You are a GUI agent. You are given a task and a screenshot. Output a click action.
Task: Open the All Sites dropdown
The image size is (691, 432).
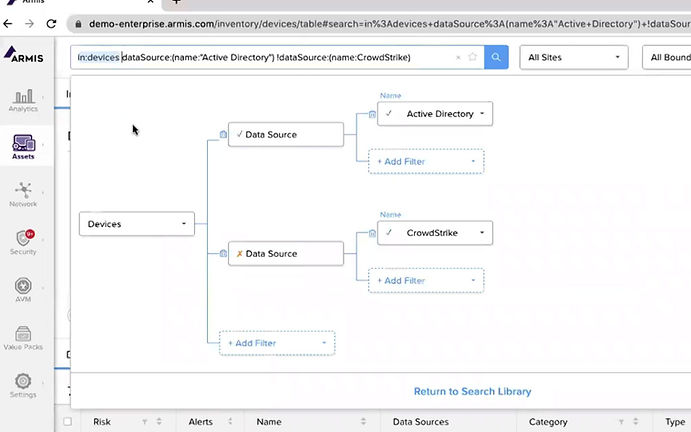(x=574, y=57)
